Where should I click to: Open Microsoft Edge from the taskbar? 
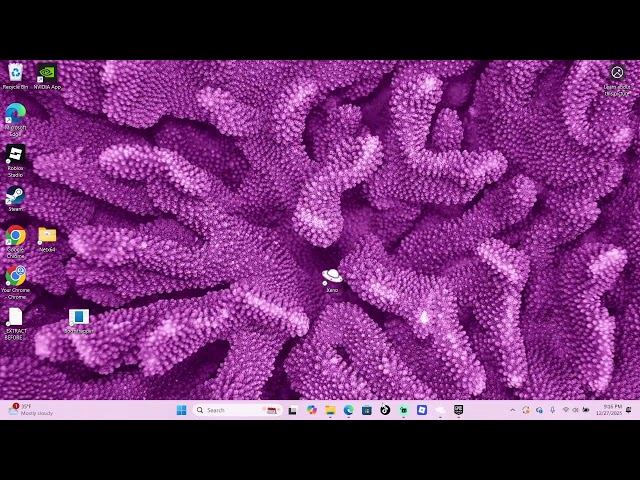click(348, 410)
